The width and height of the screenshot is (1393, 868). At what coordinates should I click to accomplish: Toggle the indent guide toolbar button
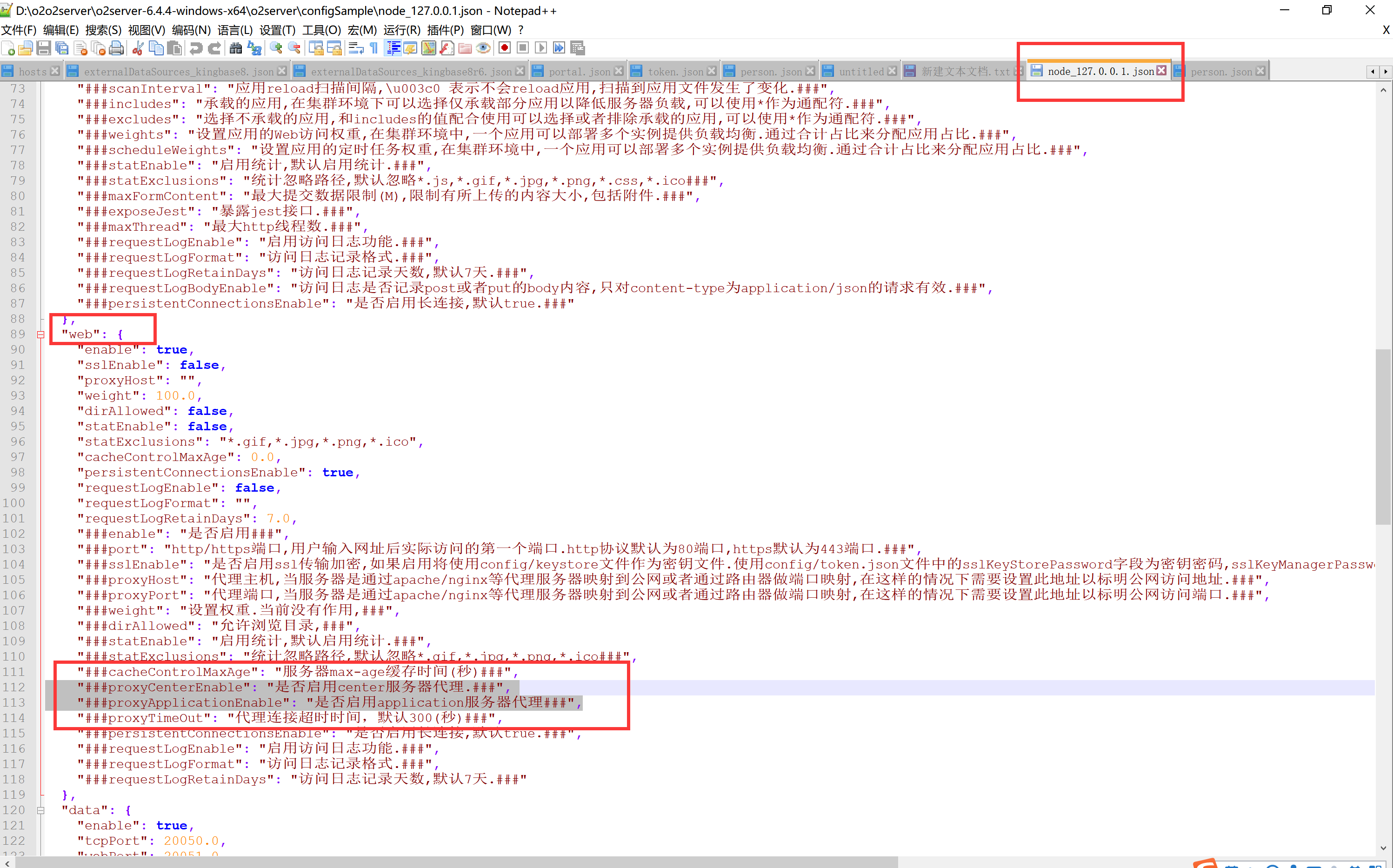[393, 48]
